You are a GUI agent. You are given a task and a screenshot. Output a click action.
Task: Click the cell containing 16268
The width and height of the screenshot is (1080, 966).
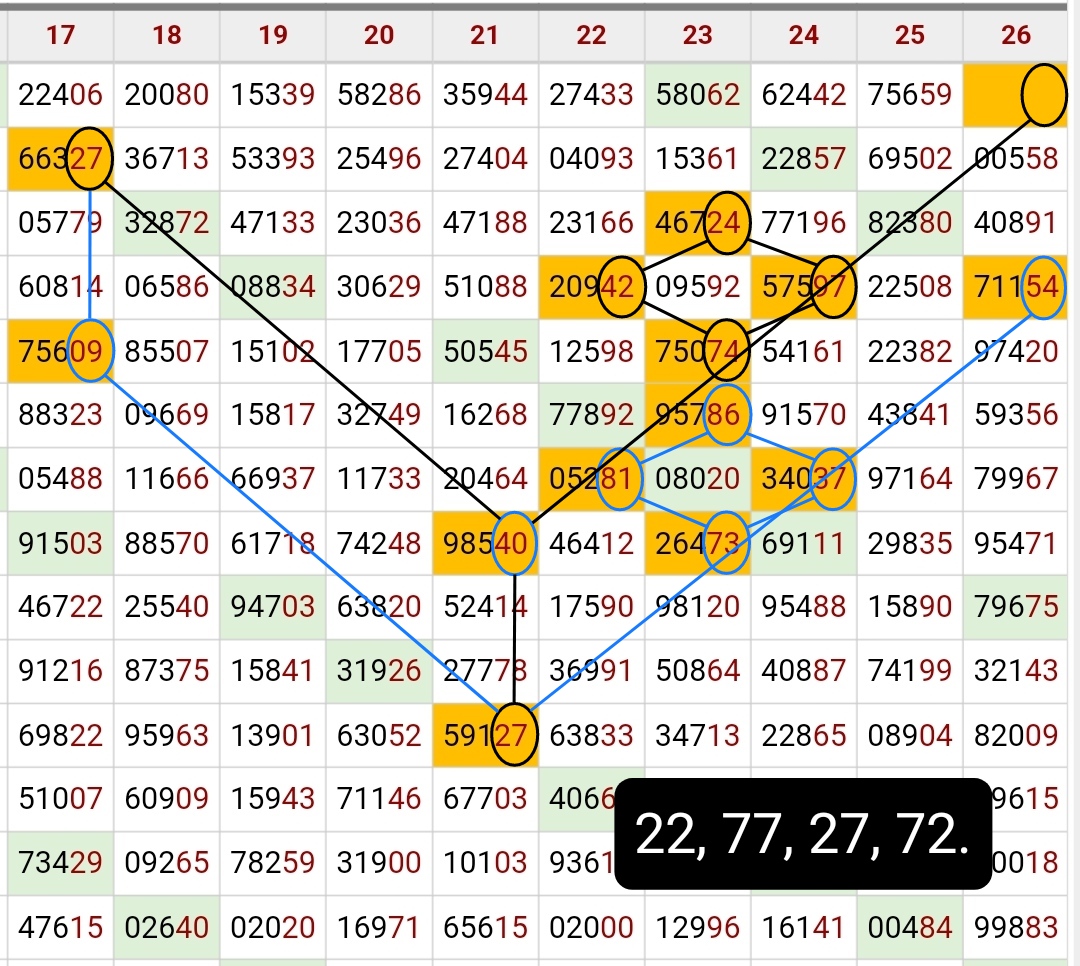click(485, 415)
